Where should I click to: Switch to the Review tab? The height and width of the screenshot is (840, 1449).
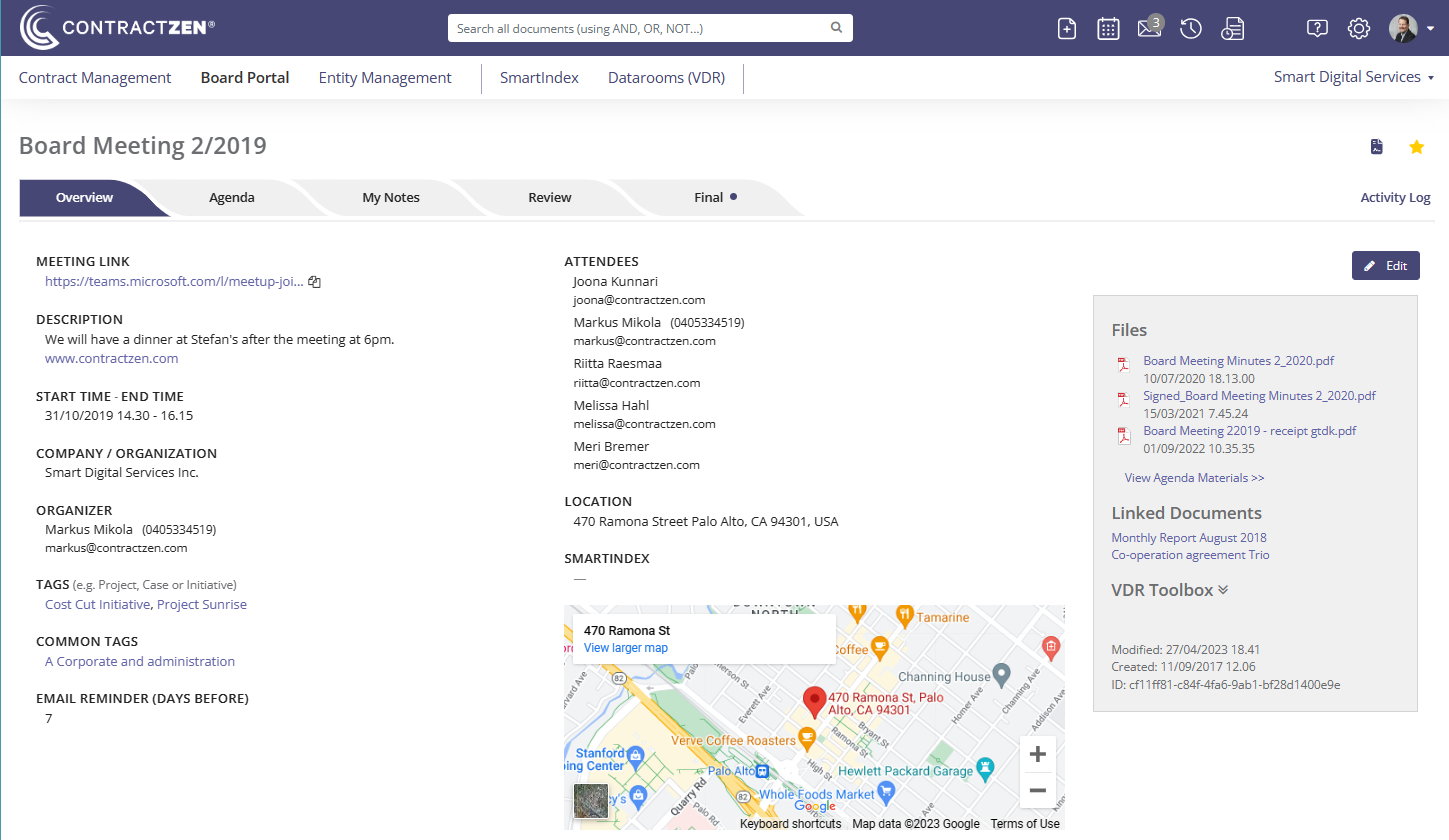(550, 198)
